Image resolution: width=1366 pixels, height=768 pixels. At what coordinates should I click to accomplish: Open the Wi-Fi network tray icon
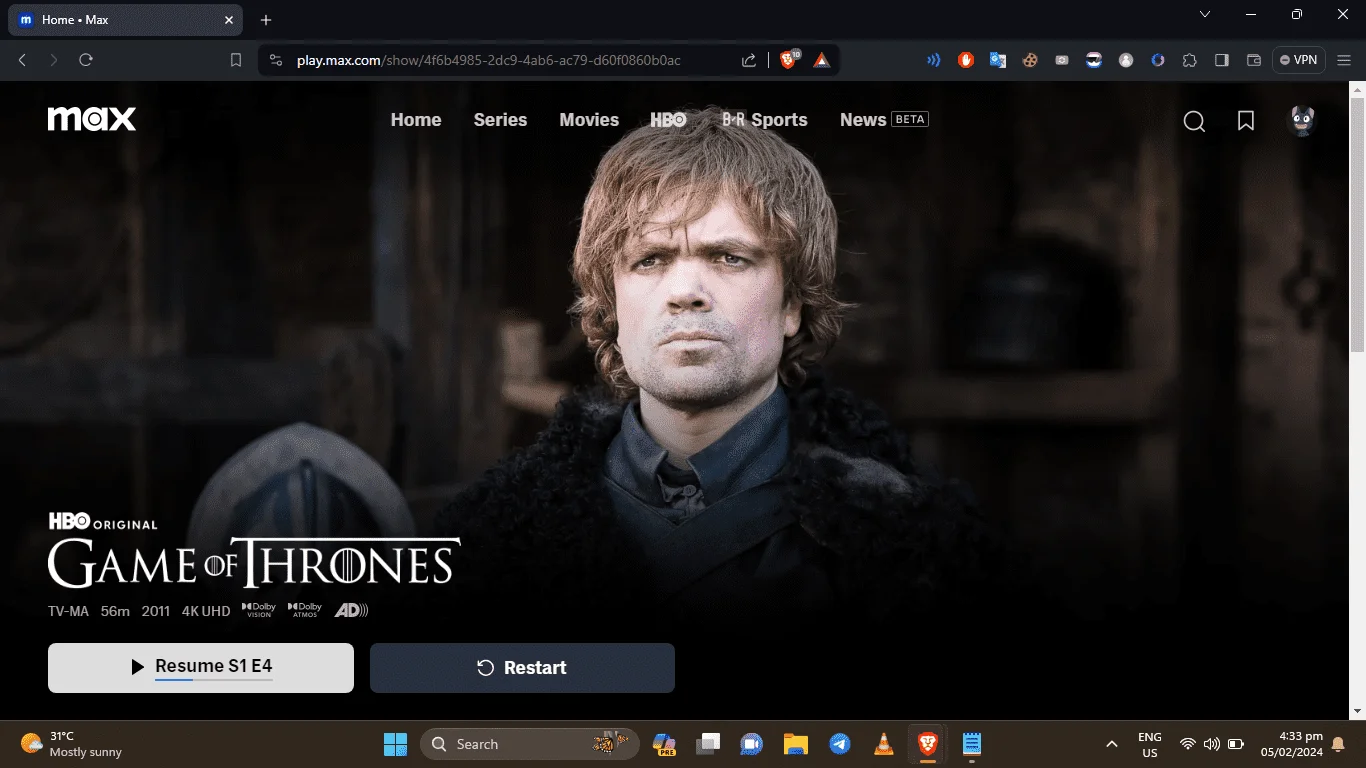click(1188, 744)
